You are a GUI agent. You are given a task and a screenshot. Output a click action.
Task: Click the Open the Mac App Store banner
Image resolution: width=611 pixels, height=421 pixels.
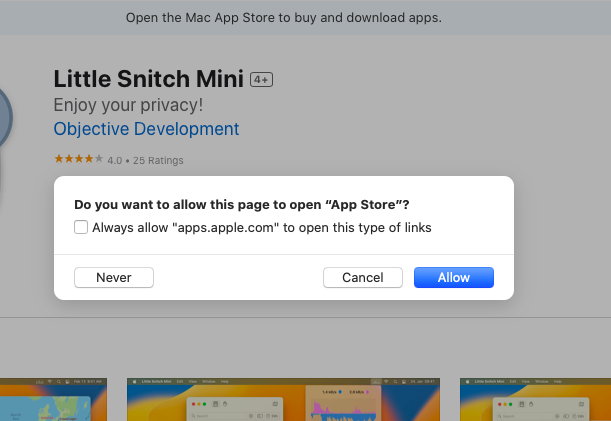[x=305, y=18]
